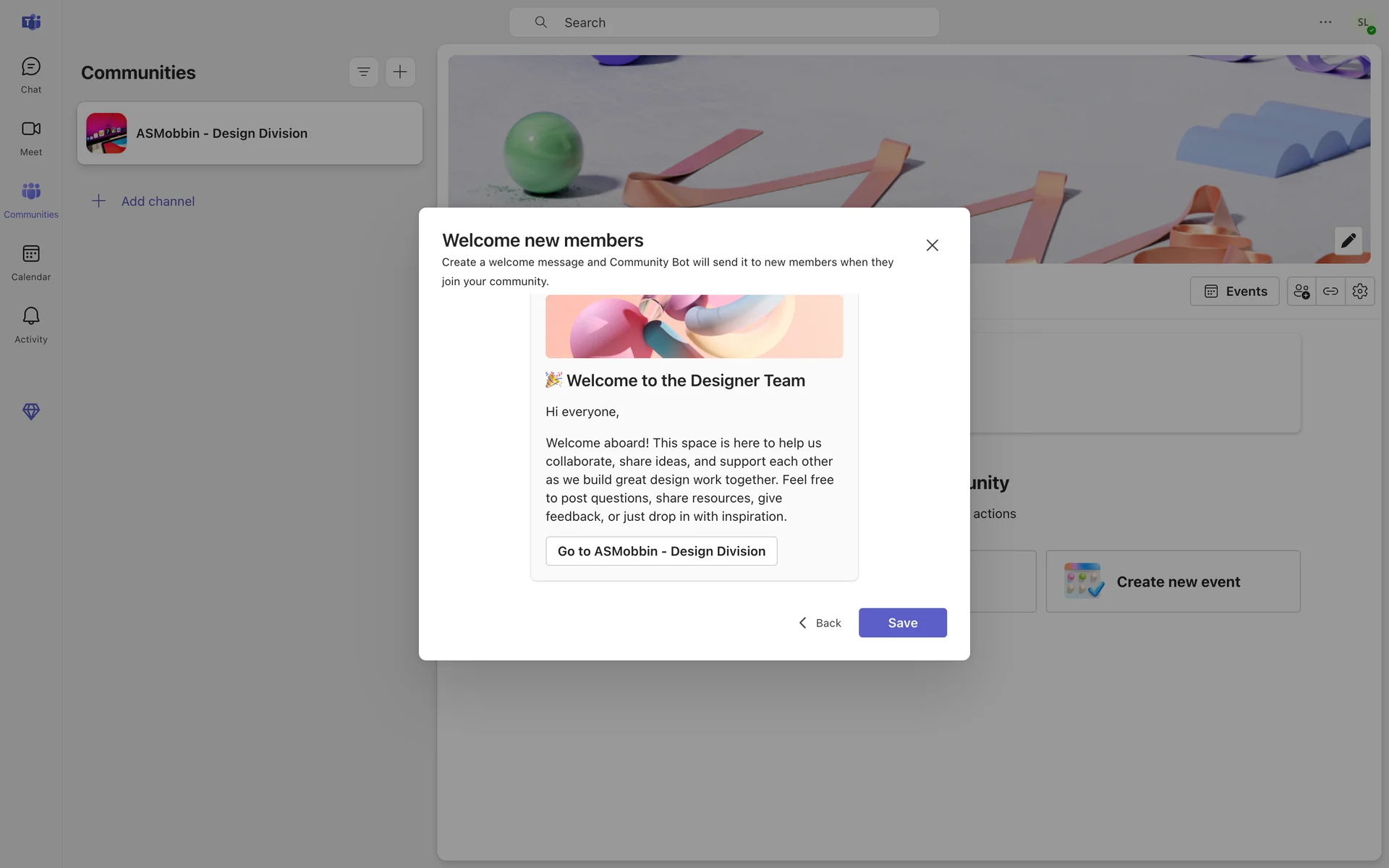1389x868 pixels.
Task: Select ASMobbin - Design Division community
Action: pos(250,133)
